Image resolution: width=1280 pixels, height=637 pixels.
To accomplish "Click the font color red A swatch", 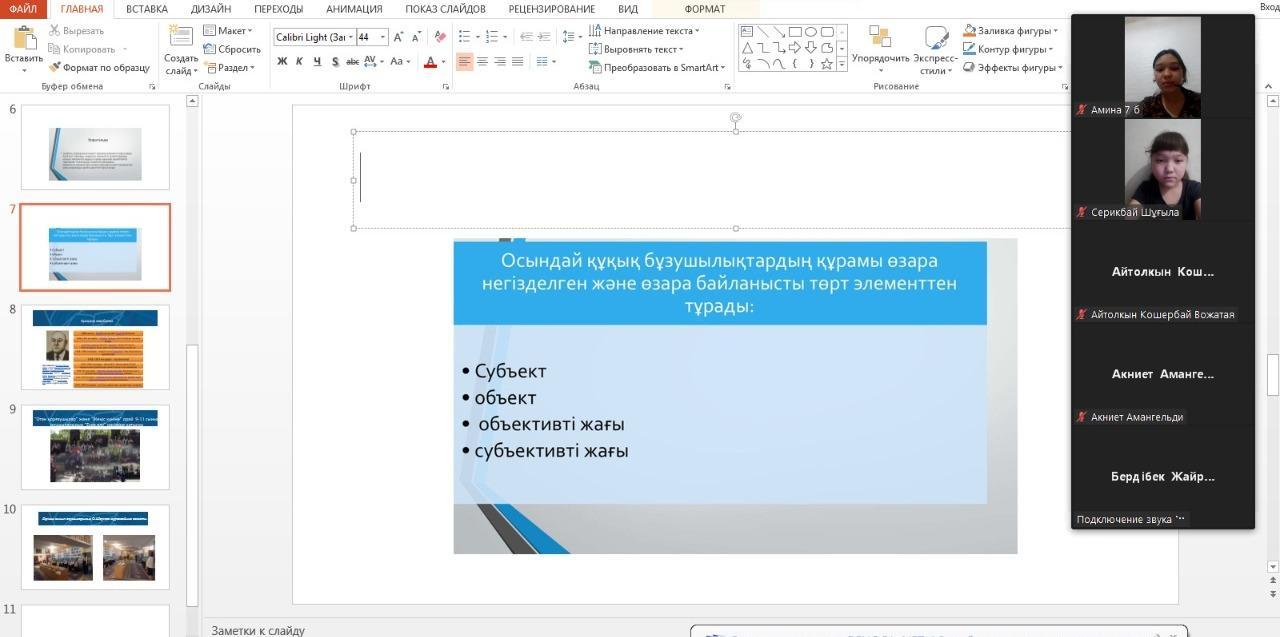I will [x=430, y=62].
